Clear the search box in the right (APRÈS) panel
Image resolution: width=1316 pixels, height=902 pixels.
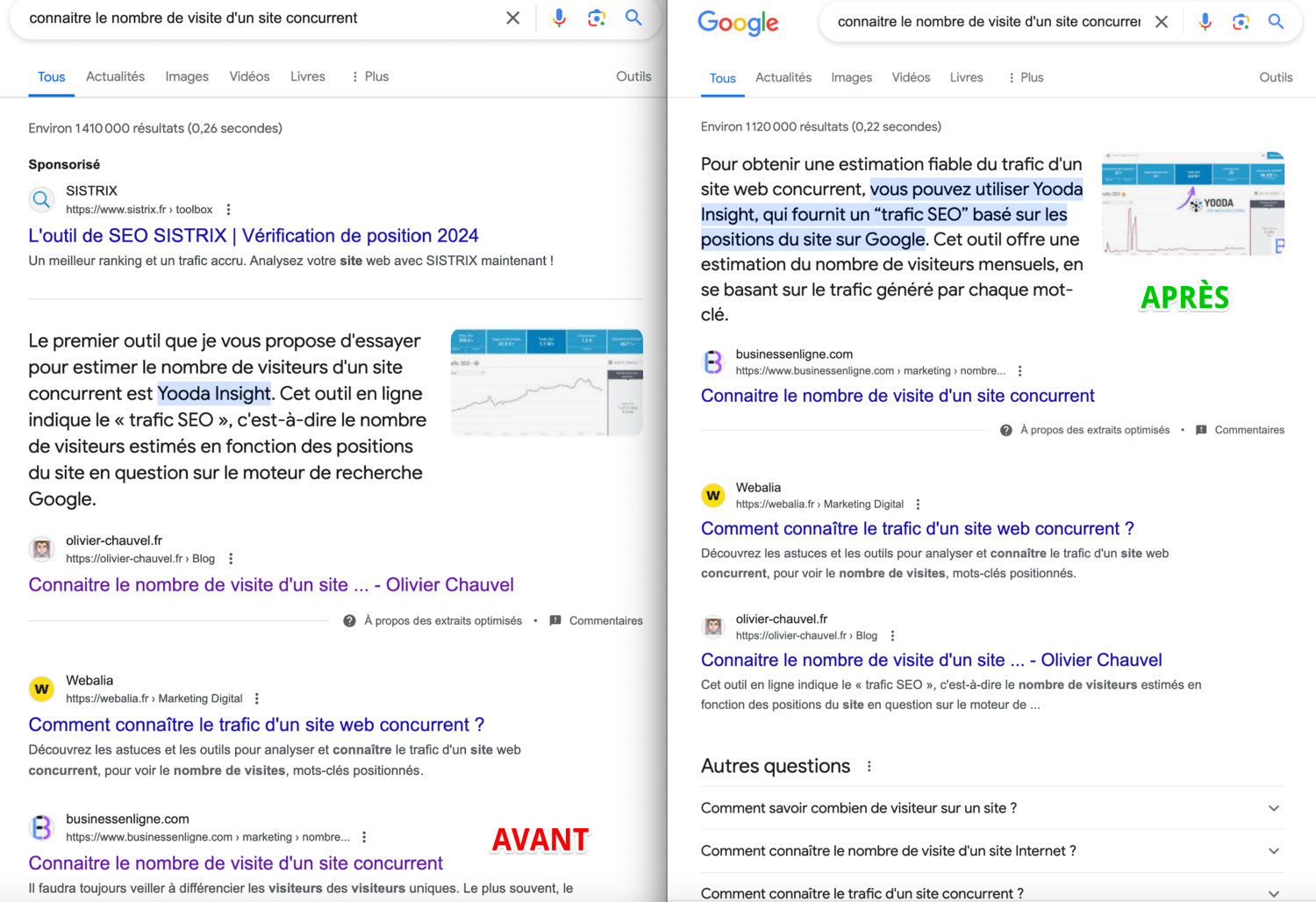(1162, 22)
